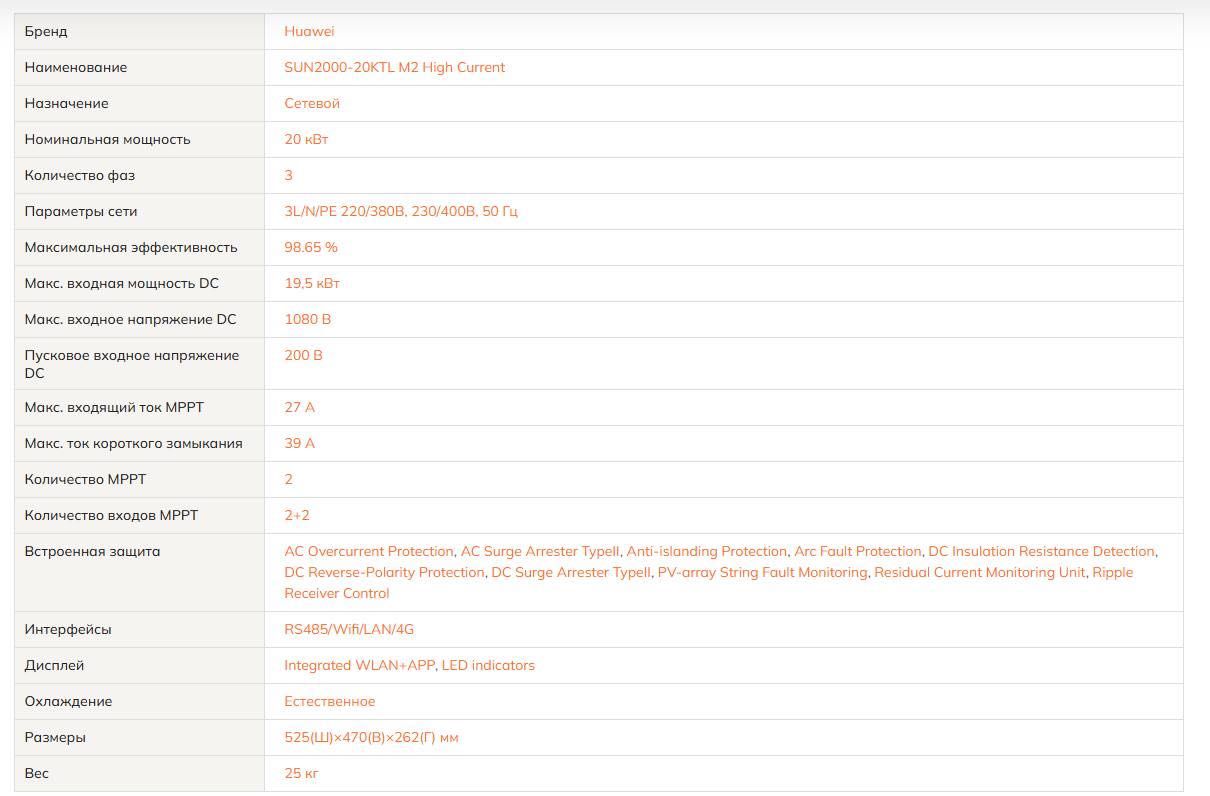The height and width of the screenshot is (796, 1210).
Task: Select the 98.65 % efficiency value
Action: point(311,247)
